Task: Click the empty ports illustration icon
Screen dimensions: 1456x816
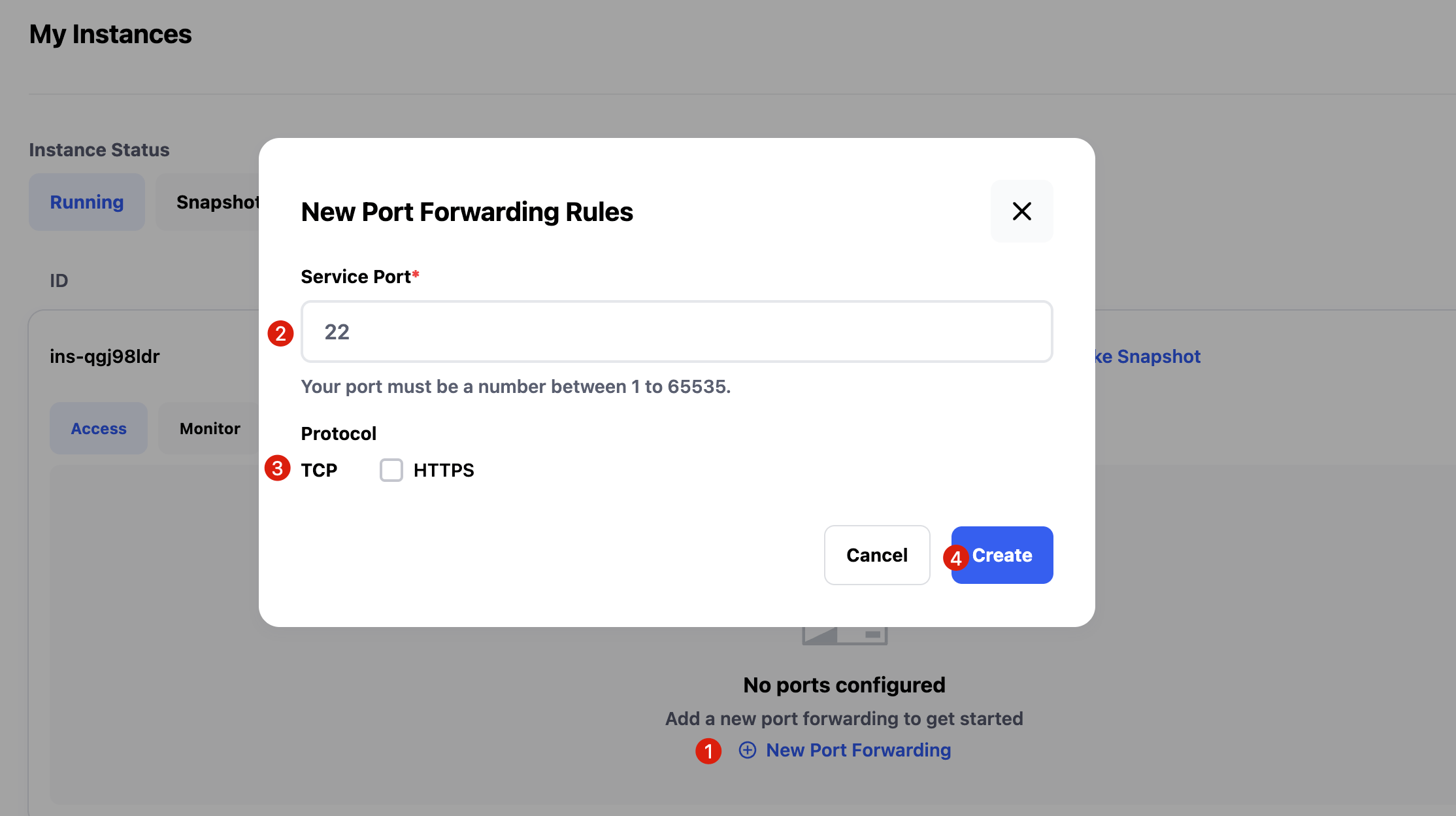Action: click(x=844, y=635)
